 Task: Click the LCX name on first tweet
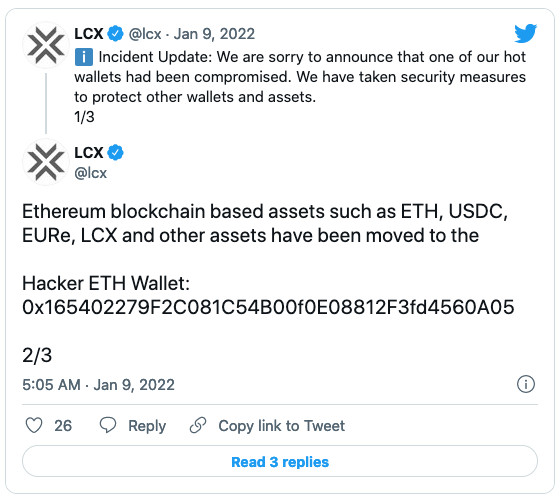point(89,34)
